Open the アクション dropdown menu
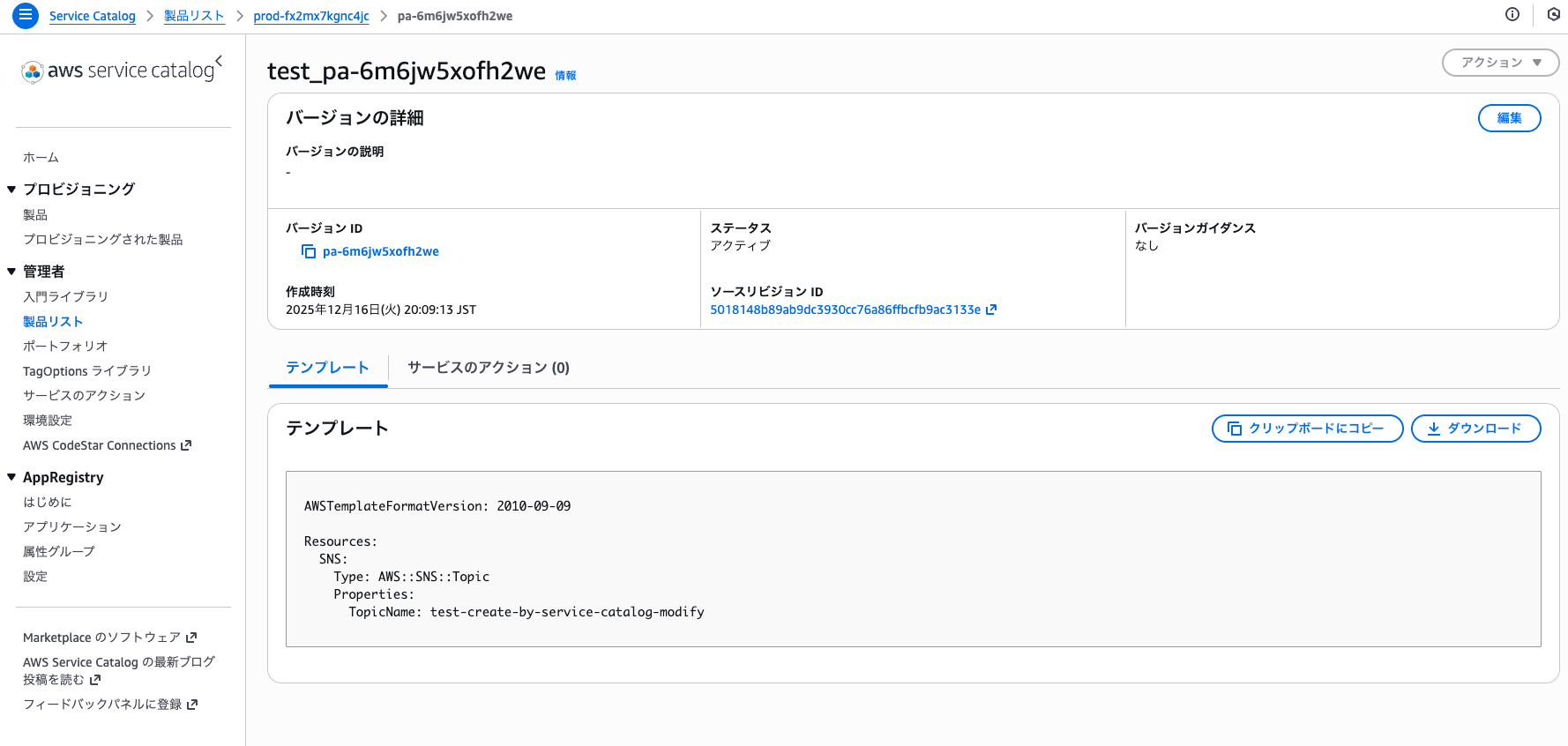The image size is (1568, 746). tap(1500, 63)
